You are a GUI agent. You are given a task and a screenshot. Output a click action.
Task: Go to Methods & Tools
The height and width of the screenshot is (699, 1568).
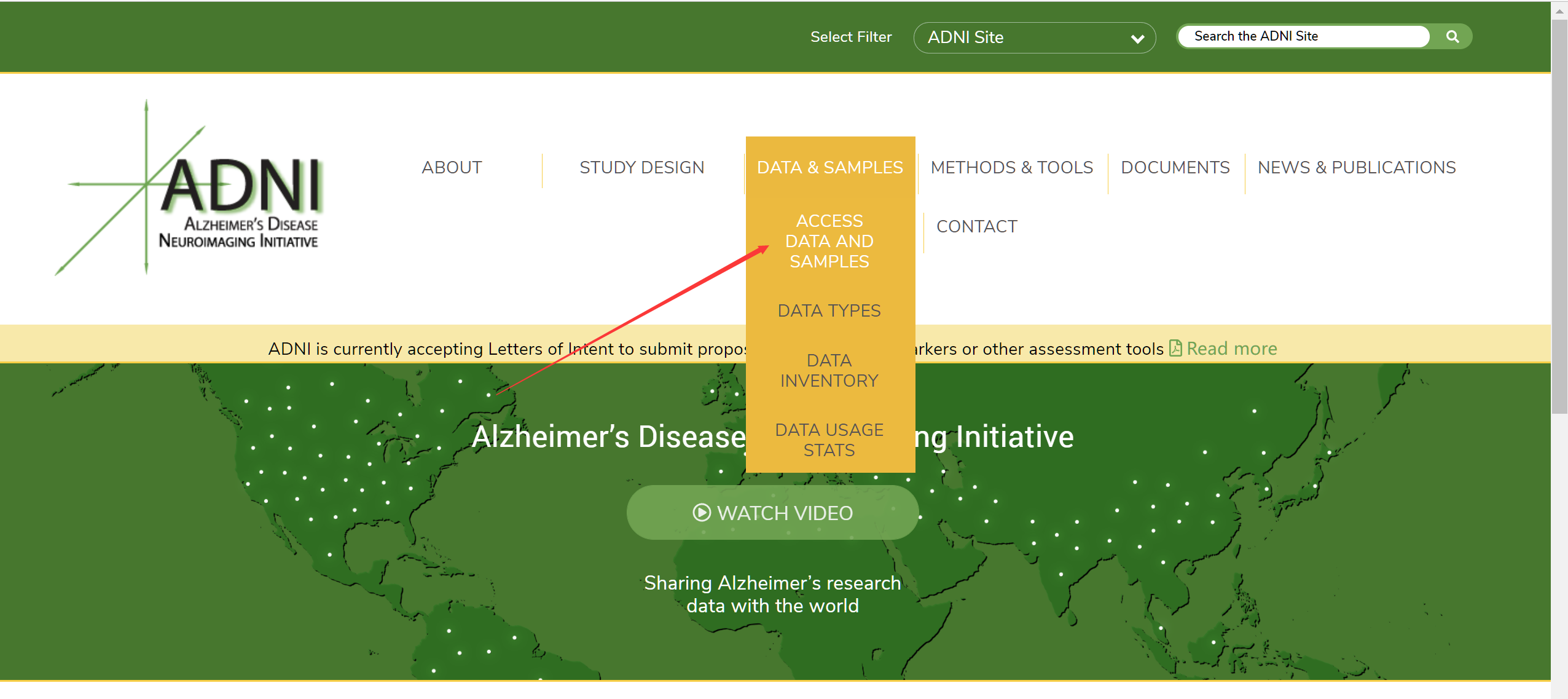(1011, 167)
